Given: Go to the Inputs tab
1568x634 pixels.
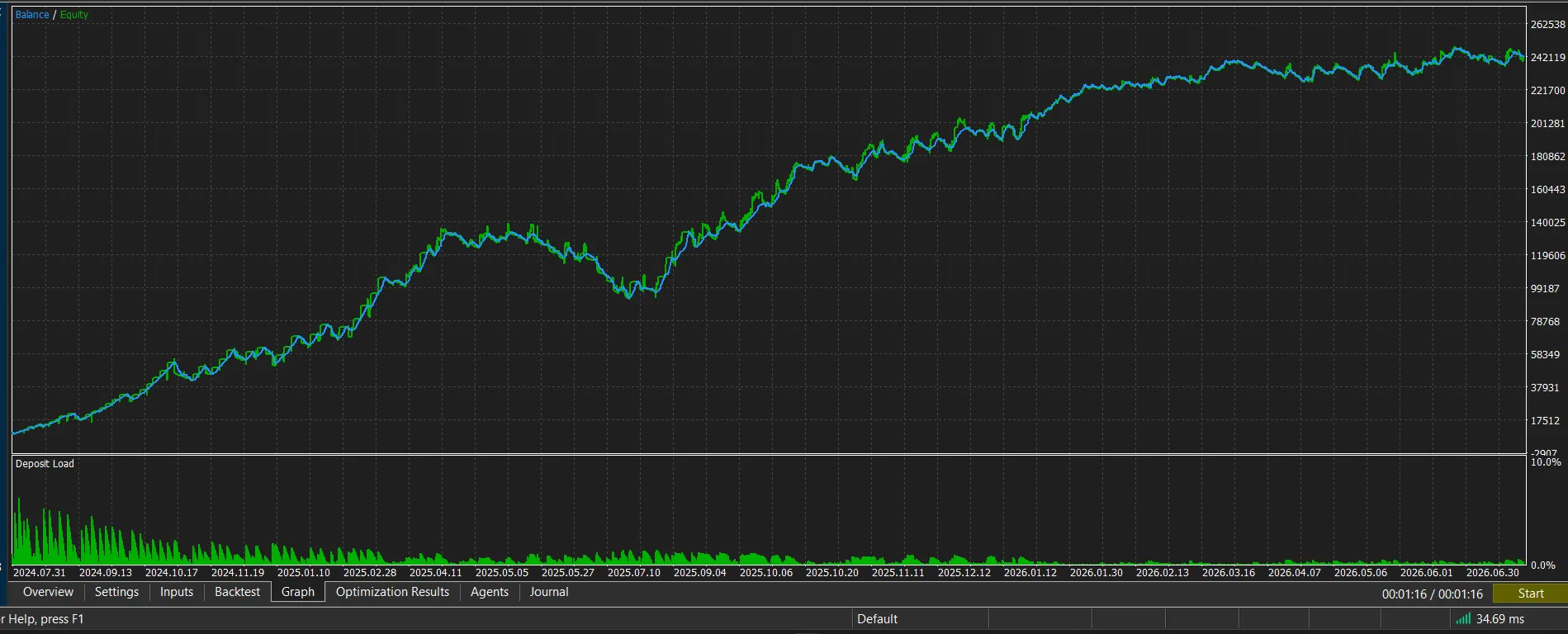Looking at the screenshot, I should pyautogui.click(x=177, y=592).
